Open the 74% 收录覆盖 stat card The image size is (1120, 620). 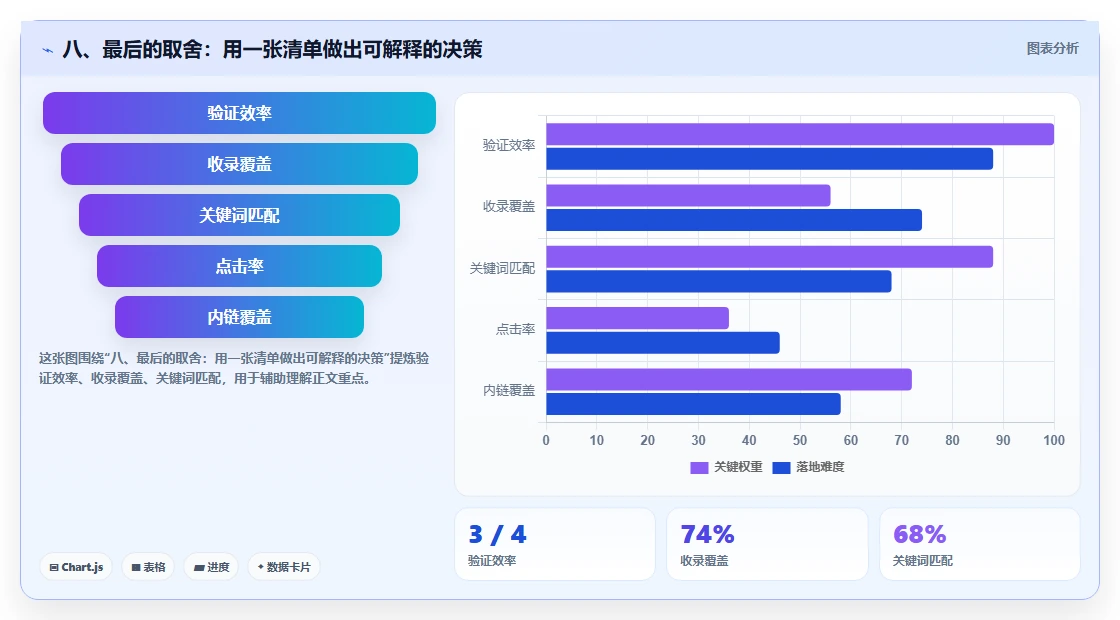pos(767,544)
